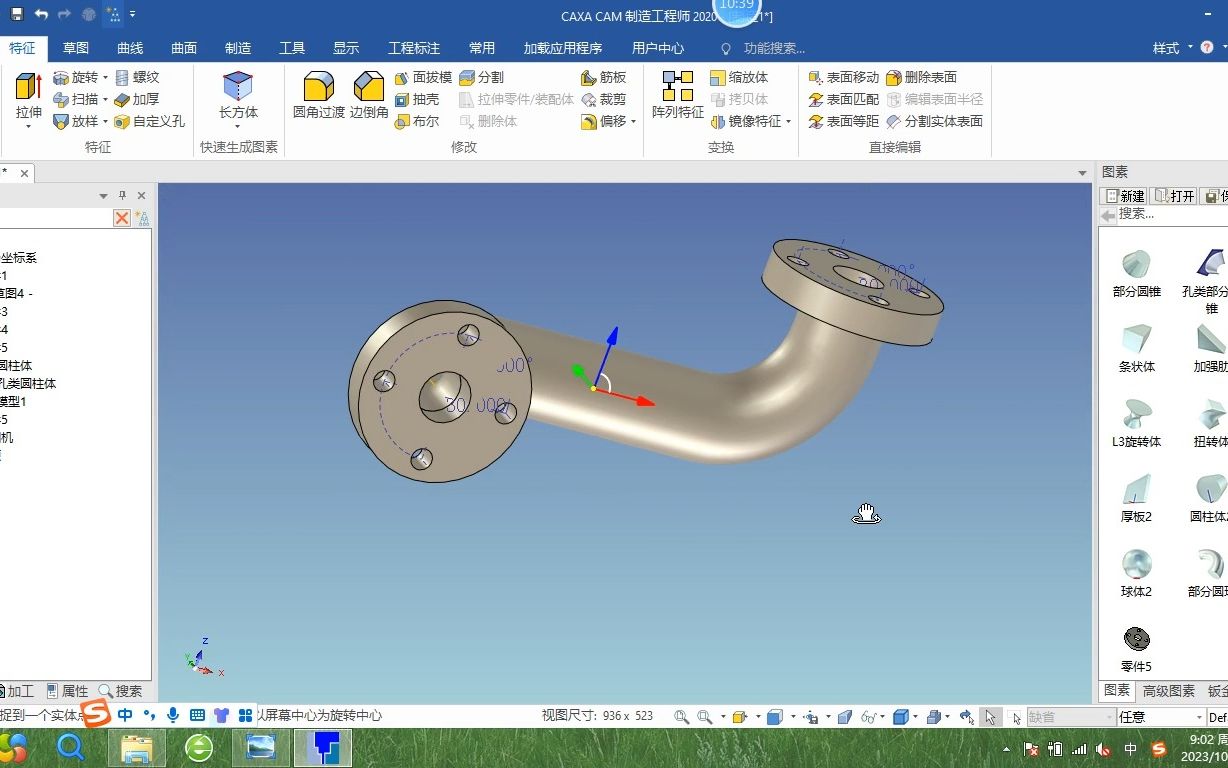The width and height of the screenshot is (1228, 768).
Task: Select the 球体2 catalog element
Action: tap(1137, 574)
